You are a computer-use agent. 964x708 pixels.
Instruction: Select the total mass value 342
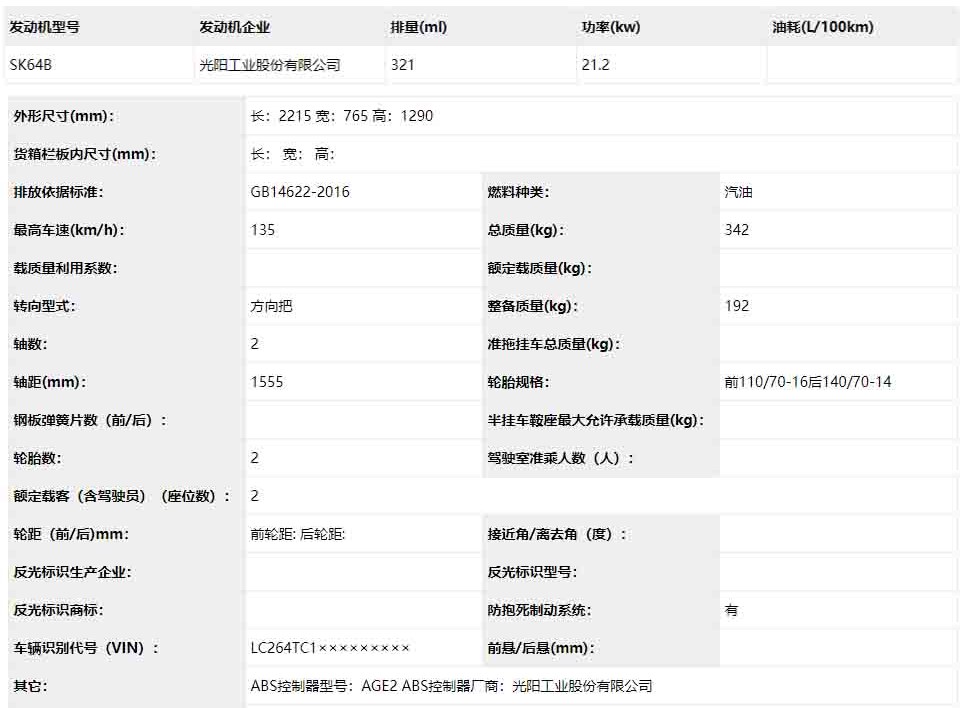[737, 230]
